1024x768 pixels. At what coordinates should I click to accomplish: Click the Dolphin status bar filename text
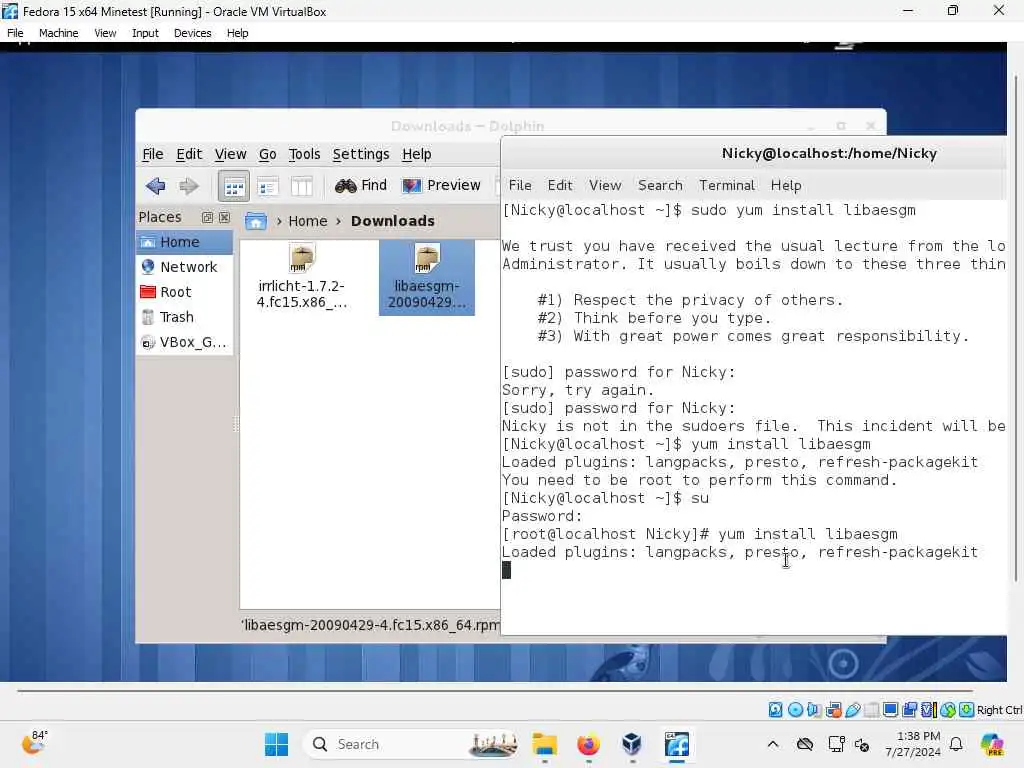[370, 625]
